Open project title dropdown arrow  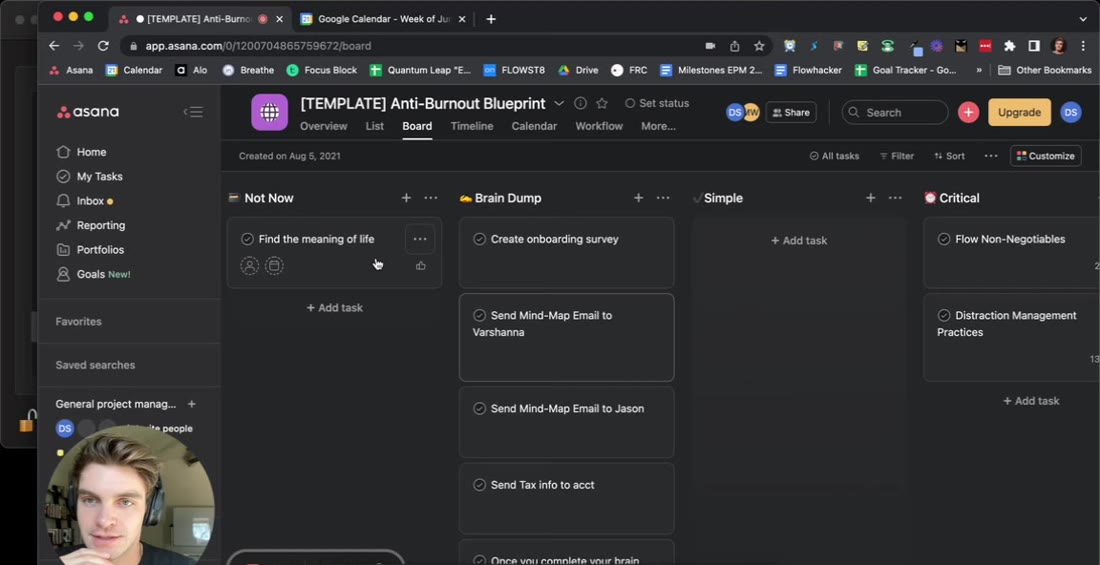click(x=559, y=103)
